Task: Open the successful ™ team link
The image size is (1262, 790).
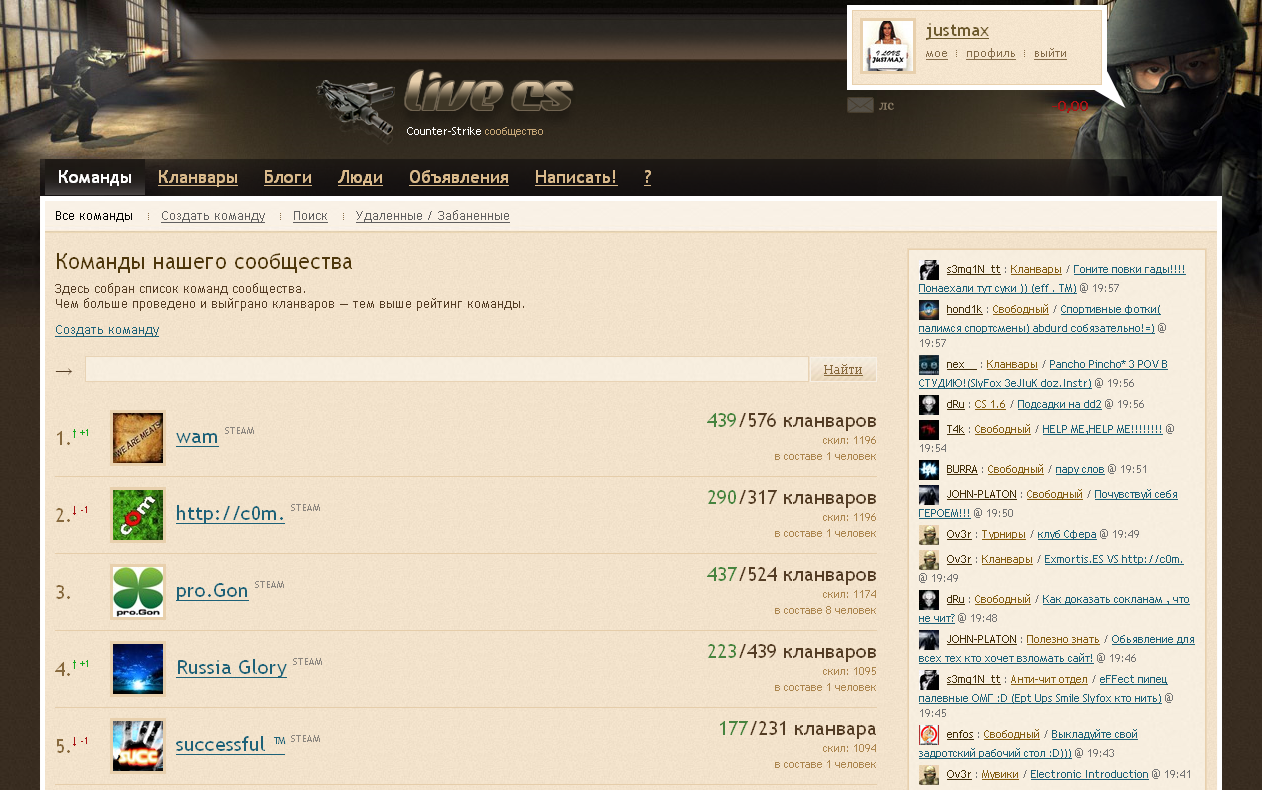Action: coord(230,745)
